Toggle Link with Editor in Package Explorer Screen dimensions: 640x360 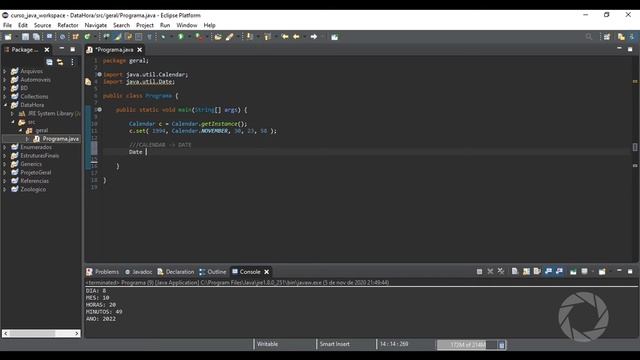click(x=60, y=62)
